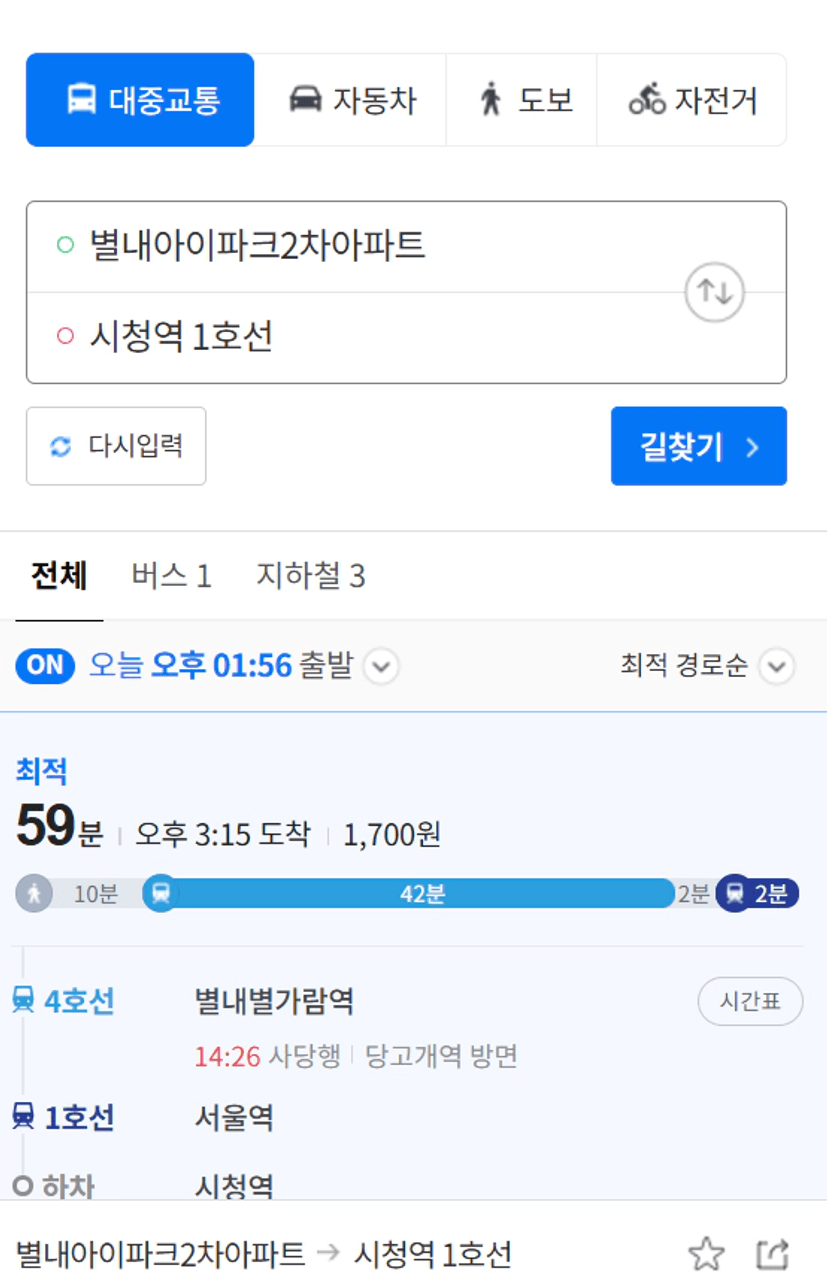Toggle the ON real-time departure switch
This screenshot has width=827, height=1287.
[45, 666]
